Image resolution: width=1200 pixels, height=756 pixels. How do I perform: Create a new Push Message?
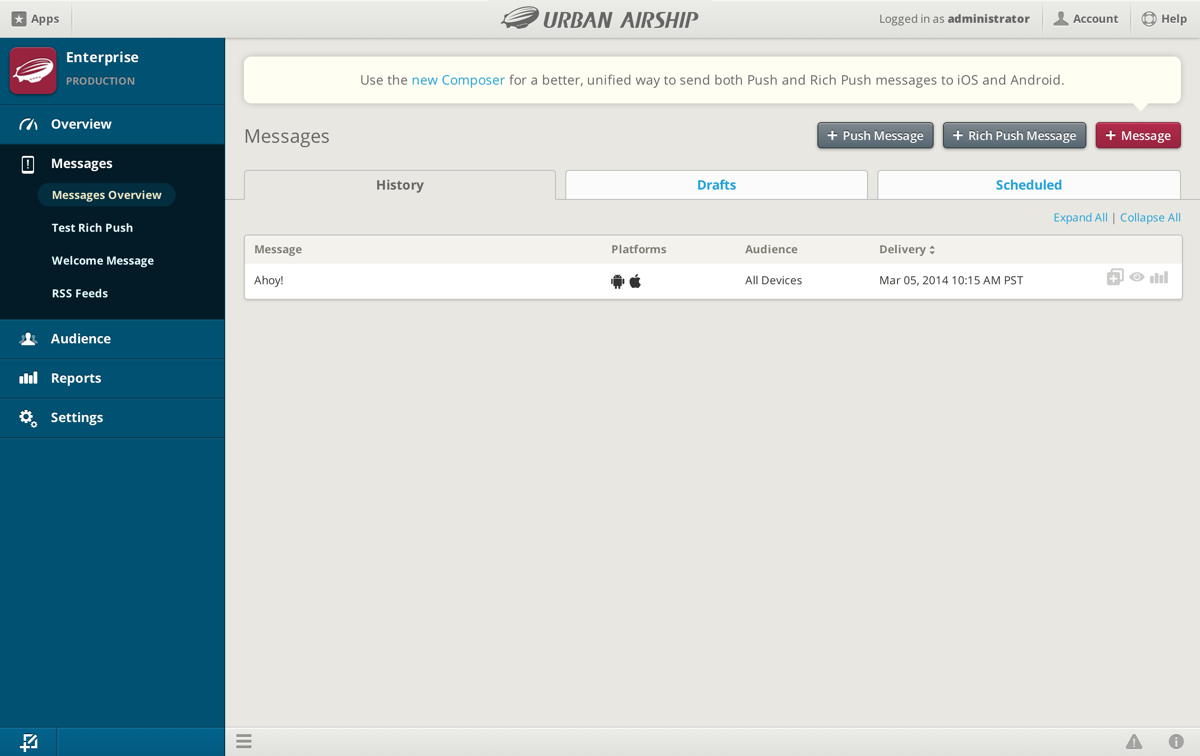pos(875,135)
